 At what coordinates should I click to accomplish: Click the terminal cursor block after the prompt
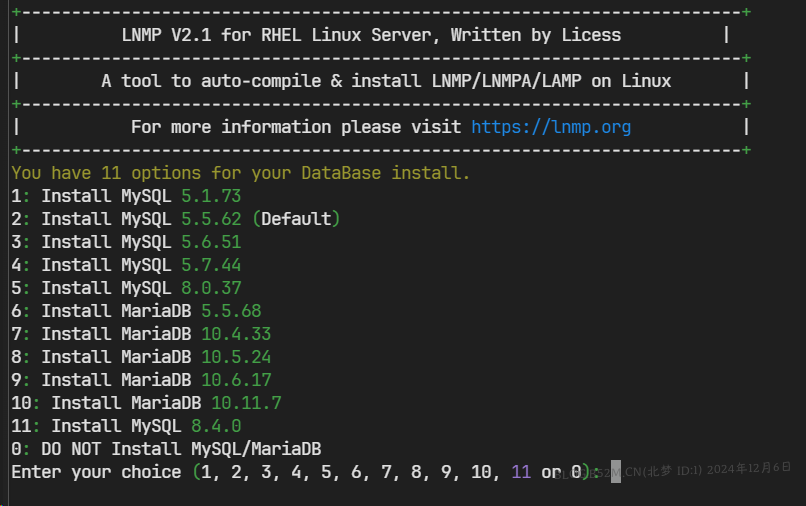pos(616,472)
